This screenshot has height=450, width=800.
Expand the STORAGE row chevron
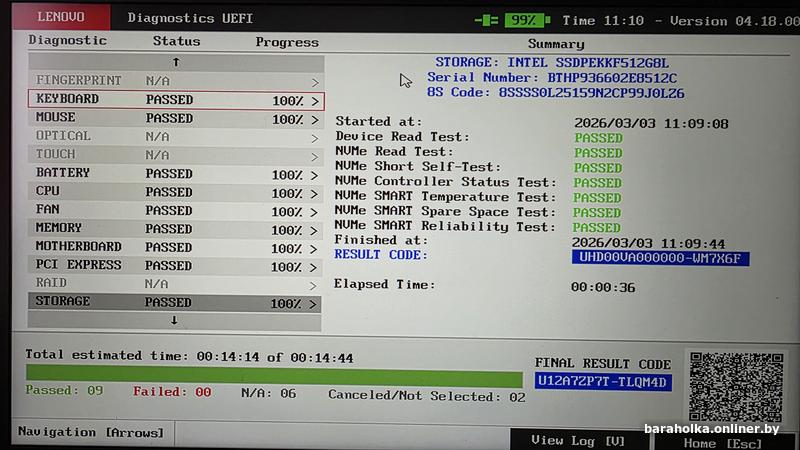click(313, 305)
